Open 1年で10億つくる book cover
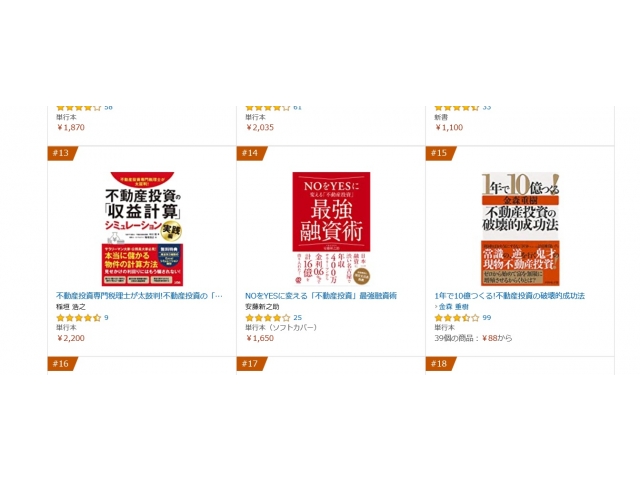 point(520,229)
